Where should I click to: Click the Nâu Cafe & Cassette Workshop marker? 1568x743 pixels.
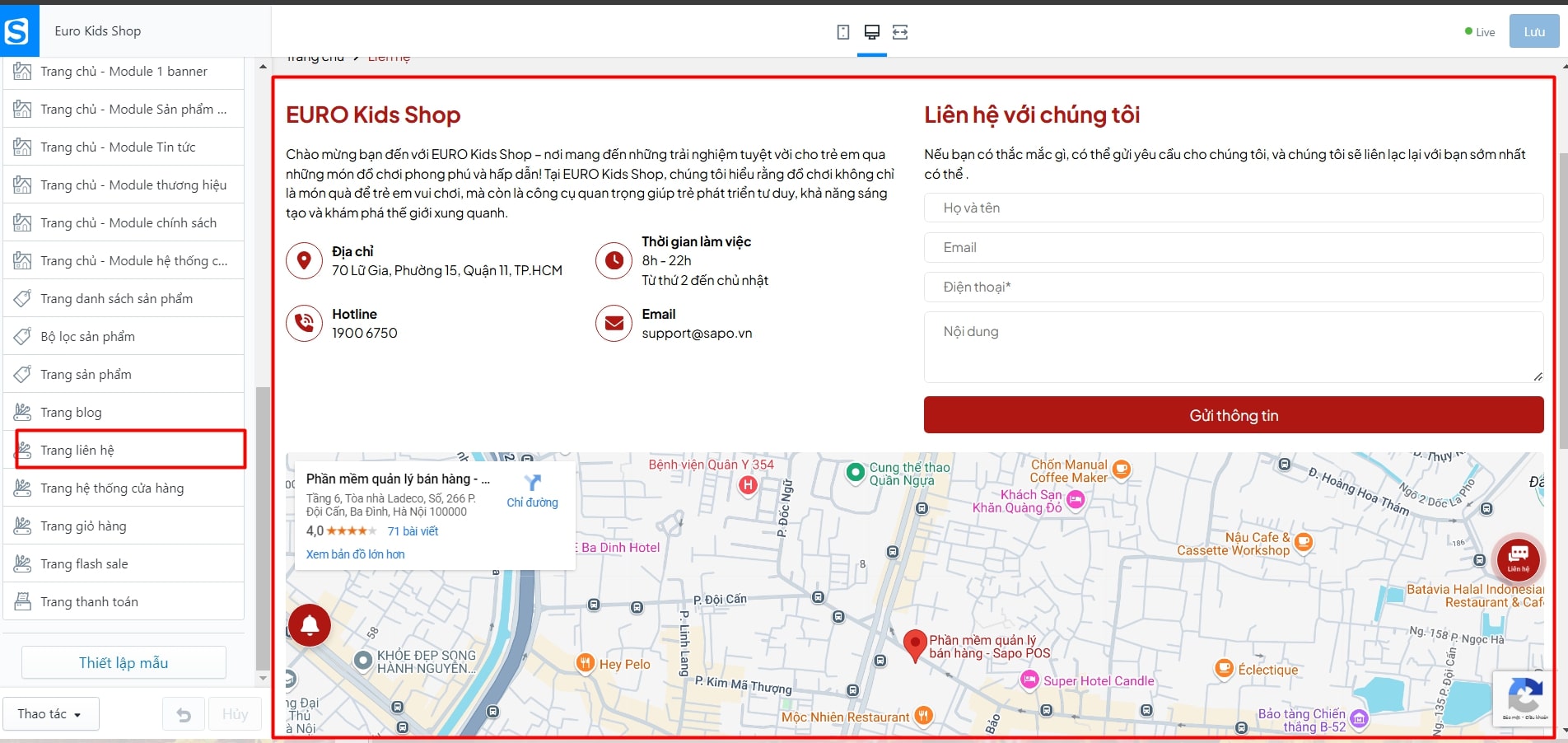point(1303,542)
